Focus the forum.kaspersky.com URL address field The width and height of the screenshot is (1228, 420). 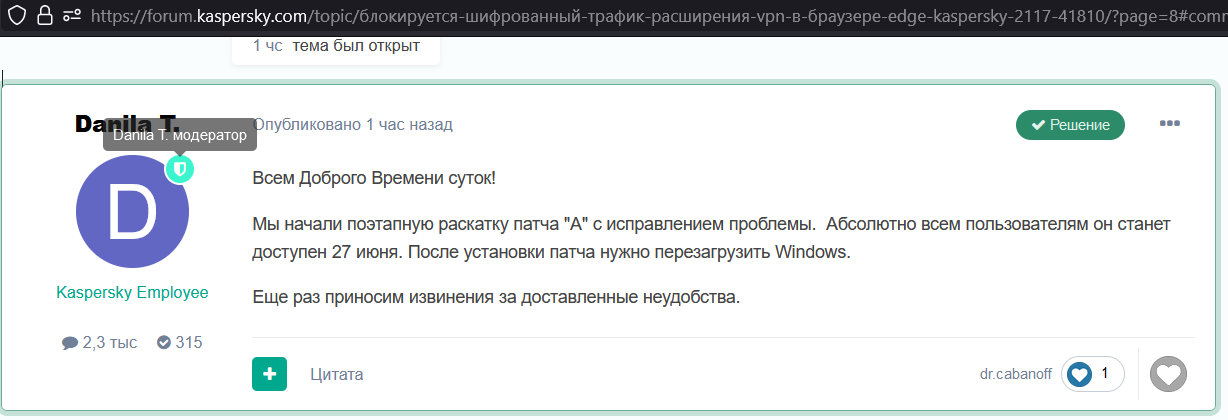tap(600, 15)
